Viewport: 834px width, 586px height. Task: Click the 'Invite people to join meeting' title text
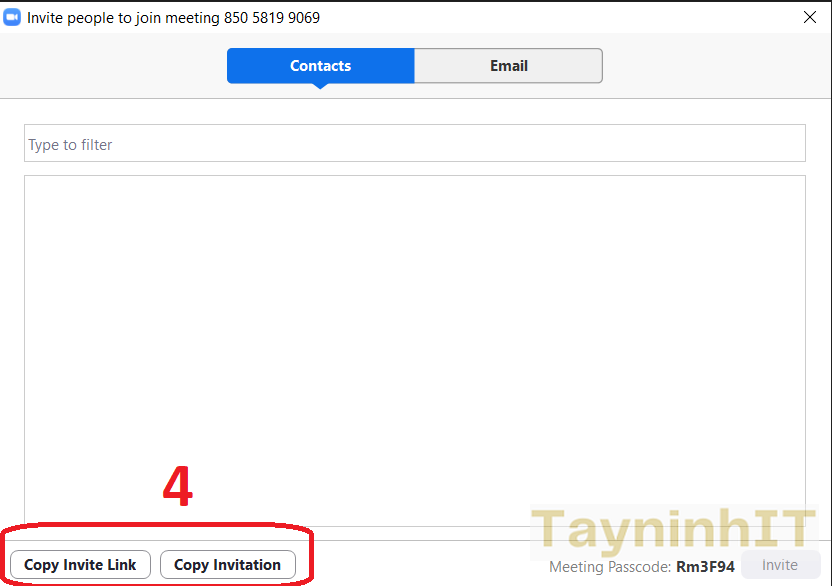130,18
